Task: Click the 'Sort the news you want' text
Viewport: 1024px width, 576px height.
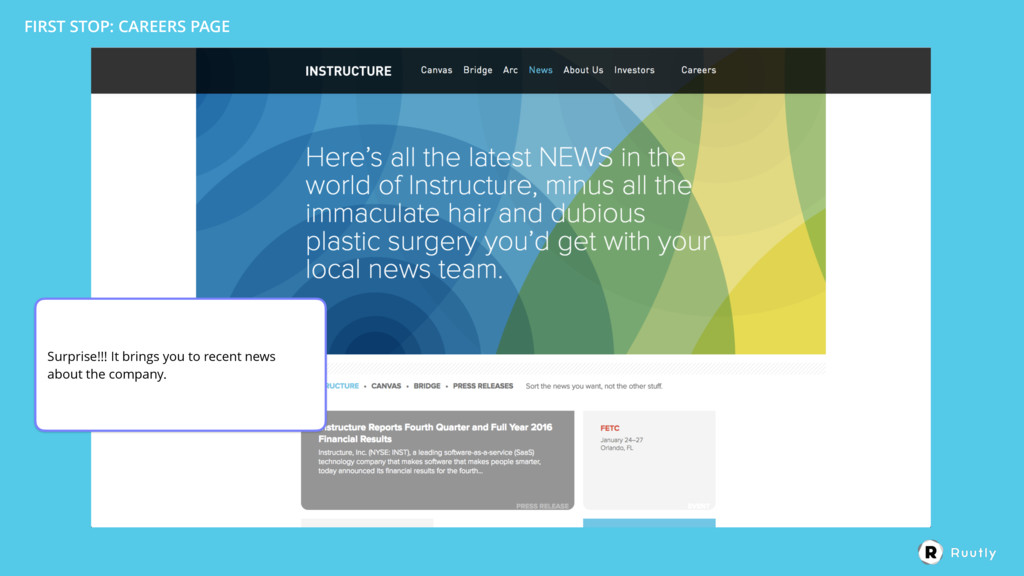Action: pyautogui.click(x=594, y=386)
